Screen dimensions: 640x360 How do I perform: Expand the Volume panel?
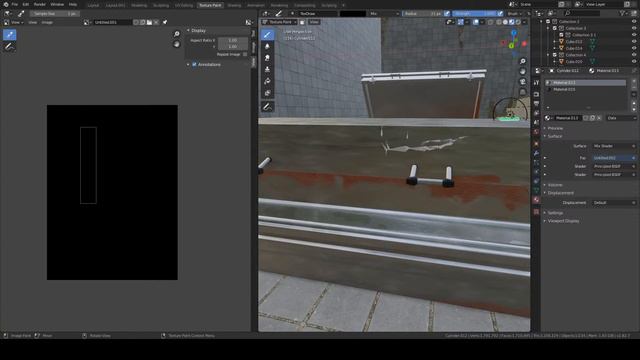(x=555, y=185)
